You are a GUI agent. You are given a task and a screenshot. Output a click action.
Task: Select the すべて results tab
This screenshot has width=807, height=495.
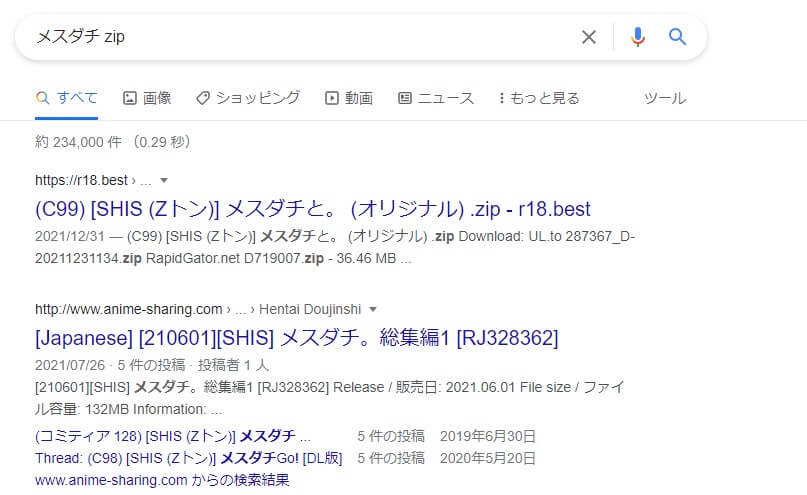(66, 98)
